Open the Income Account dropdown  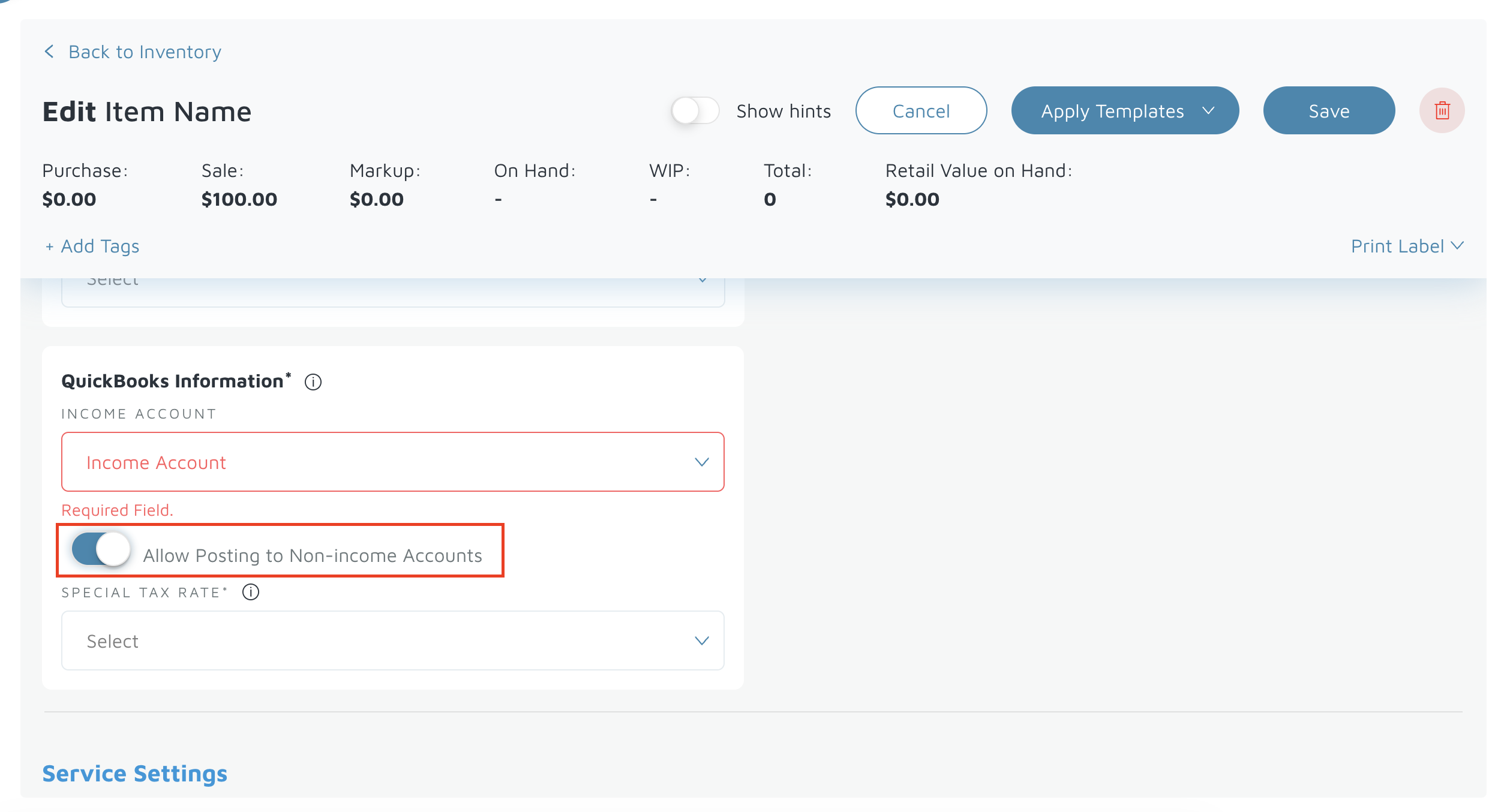click(392, 462)
